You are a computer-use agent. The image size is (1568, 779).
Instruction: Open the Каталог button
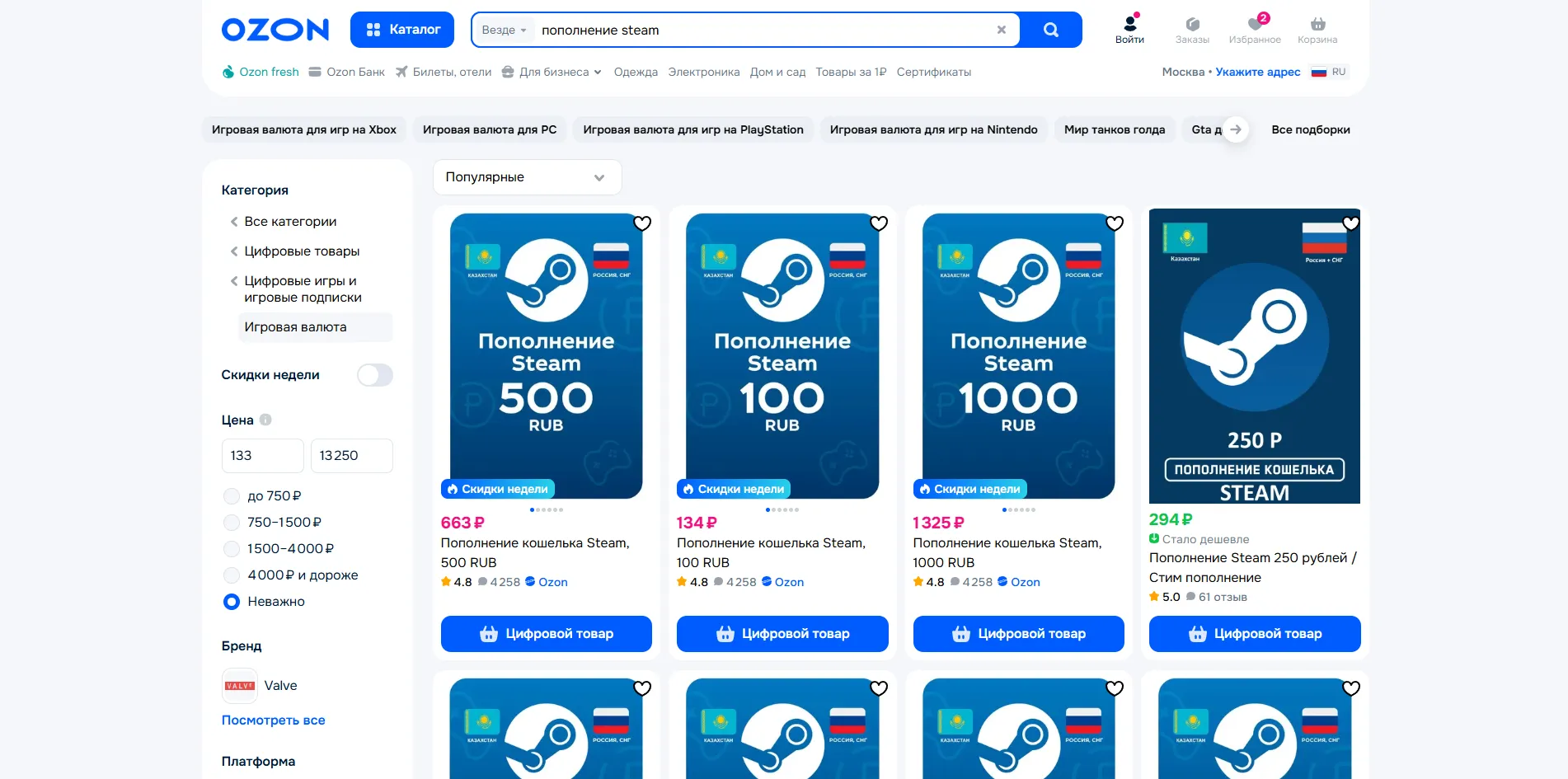[402, 30]
